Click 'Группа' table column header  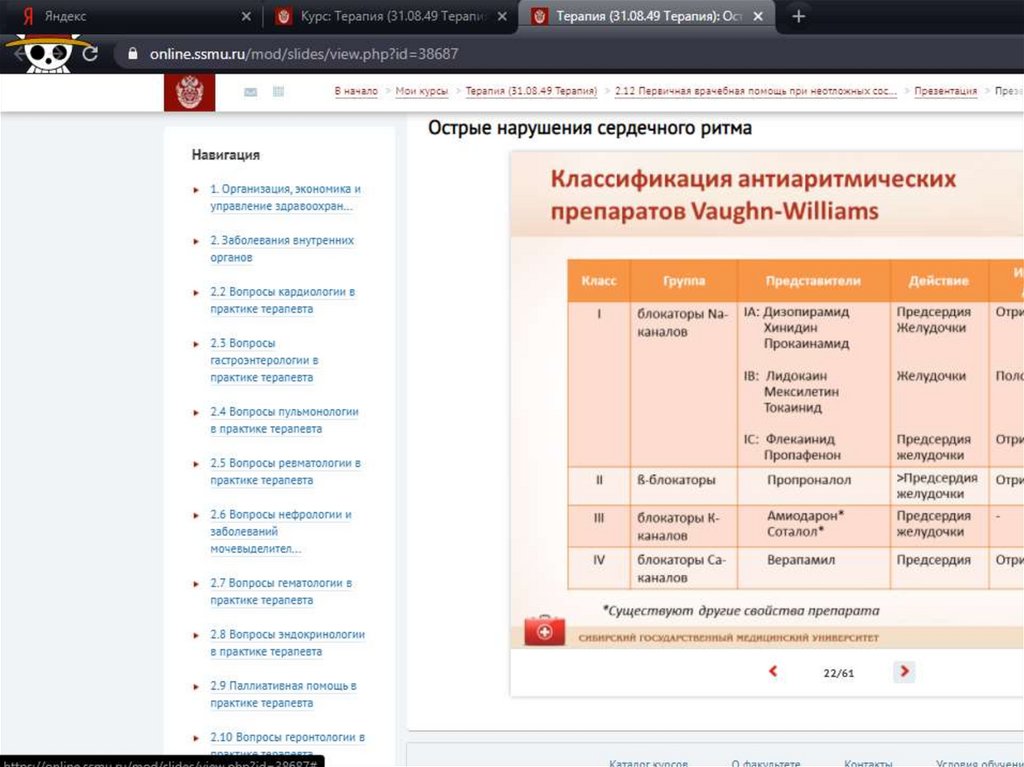[x=684, y=281]
